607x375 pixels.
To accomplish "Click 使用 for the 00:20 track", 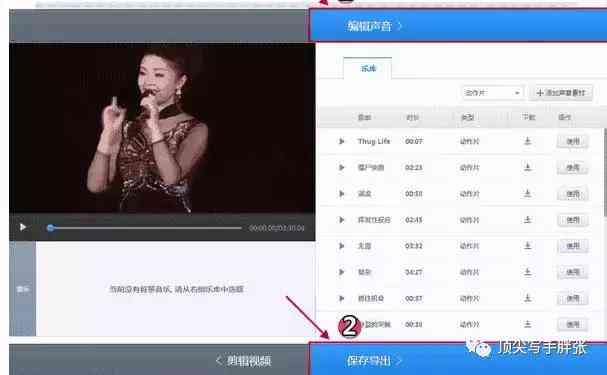I will (573, 324).
